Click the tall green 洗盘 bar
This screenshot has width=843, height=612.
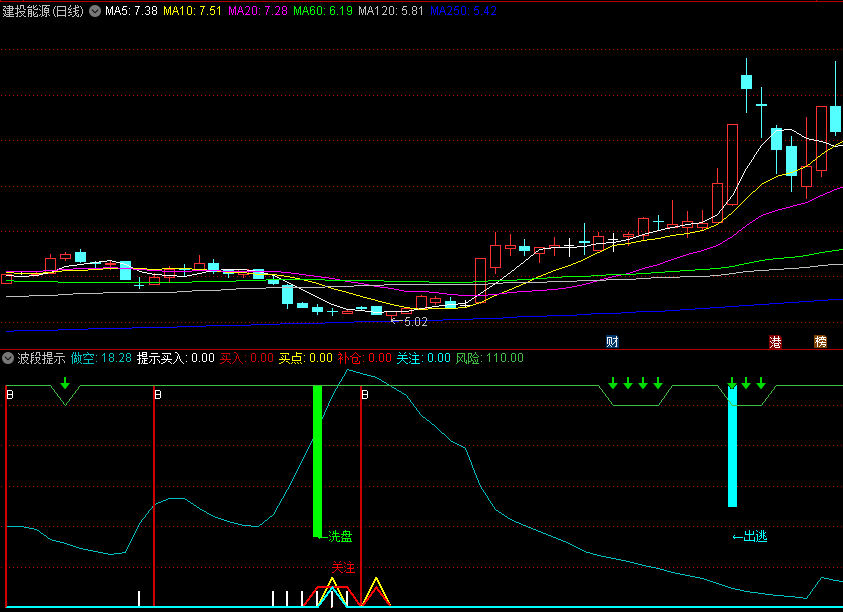click(x=317, y=461)
